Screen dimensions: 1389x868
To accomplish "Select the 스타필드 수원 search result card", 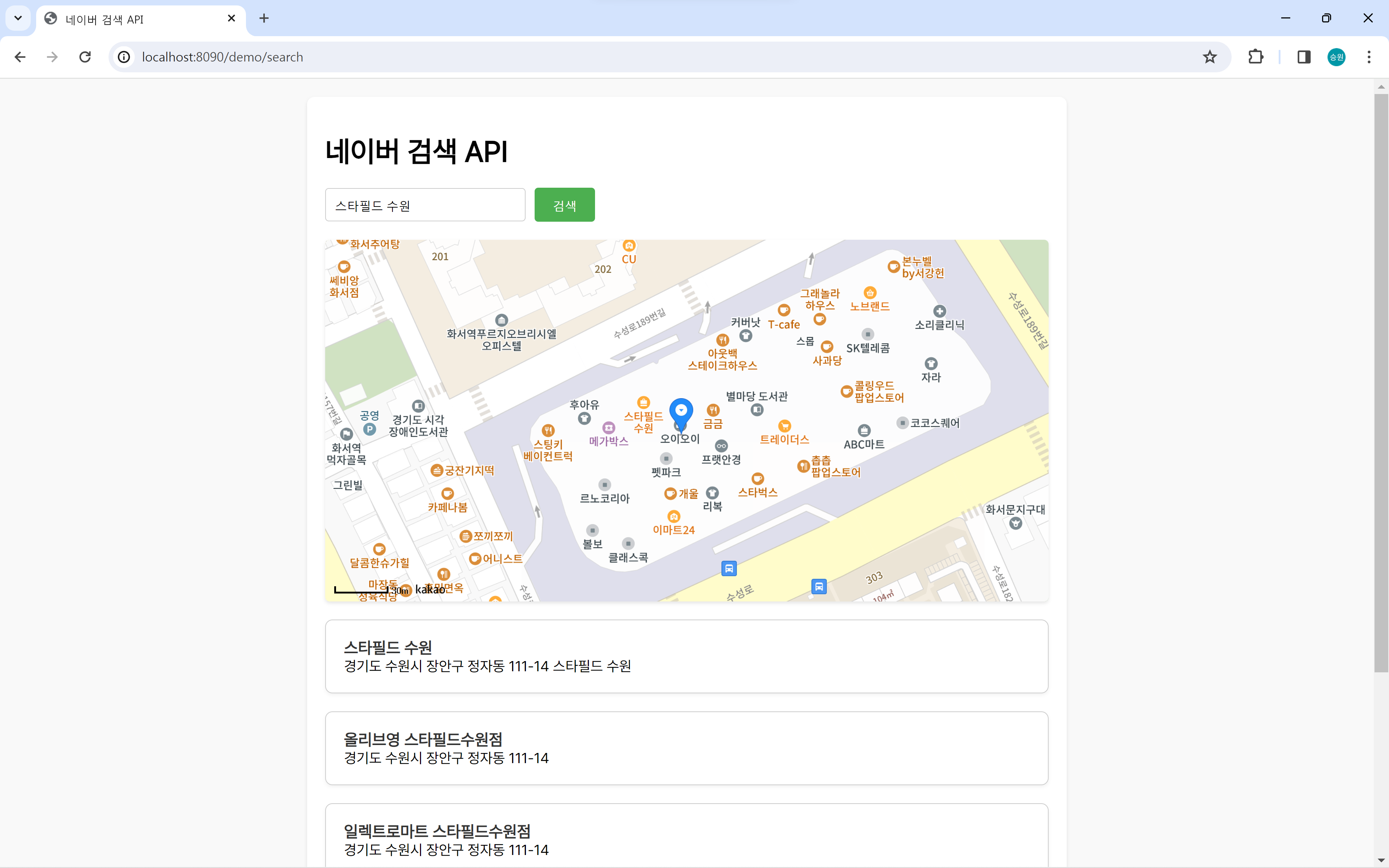I will click(x=687, y=656).
